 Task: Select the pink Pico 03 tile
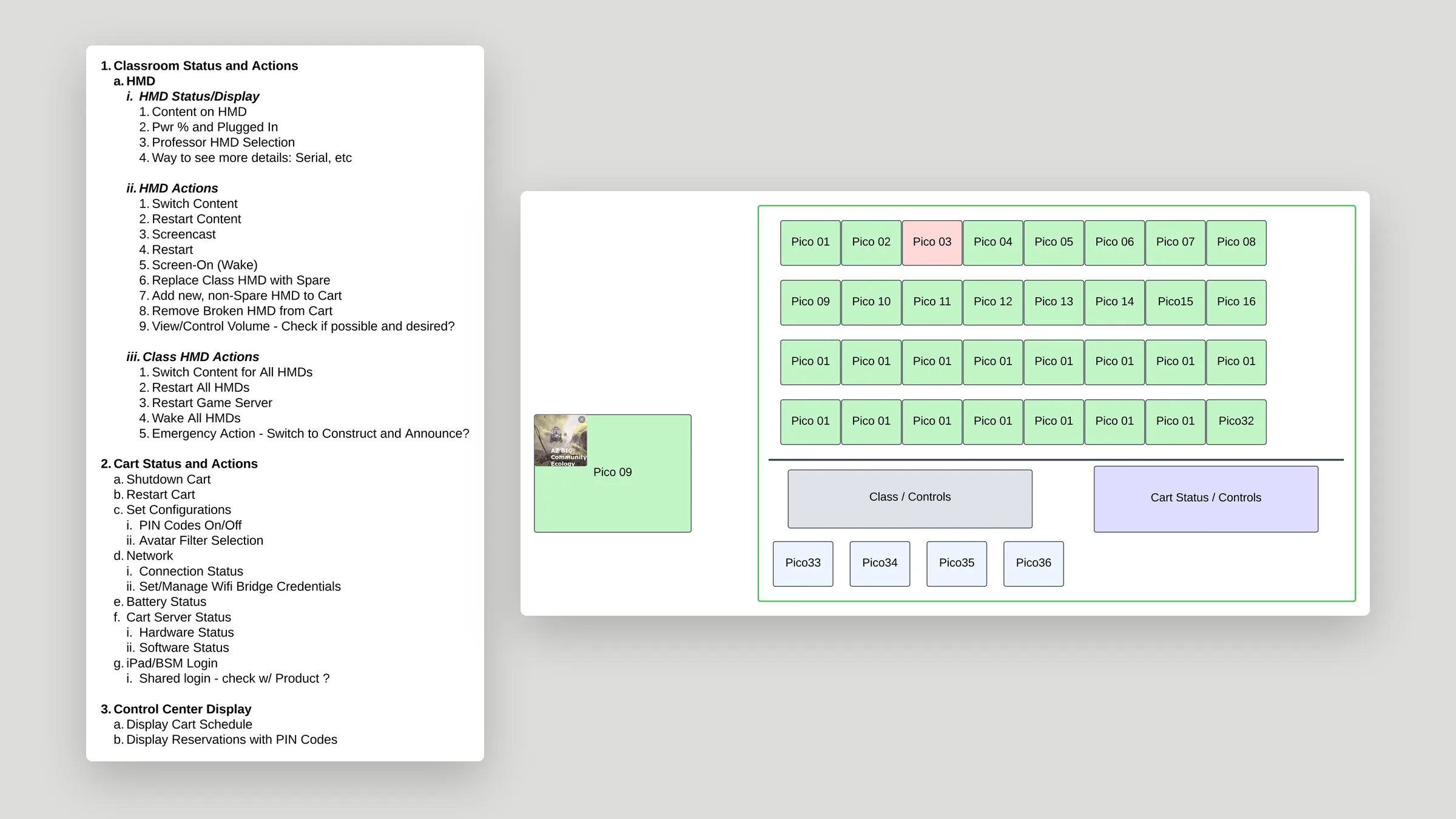932,242
